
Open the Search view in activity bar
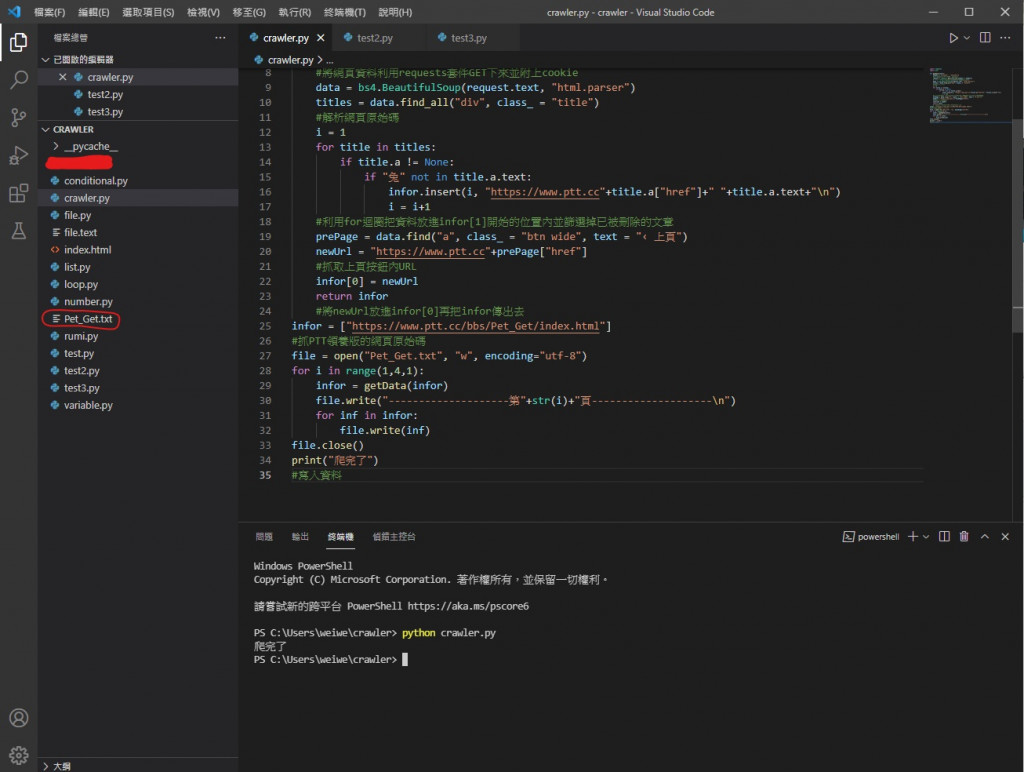pyautogui.click(x=18, y=80)
